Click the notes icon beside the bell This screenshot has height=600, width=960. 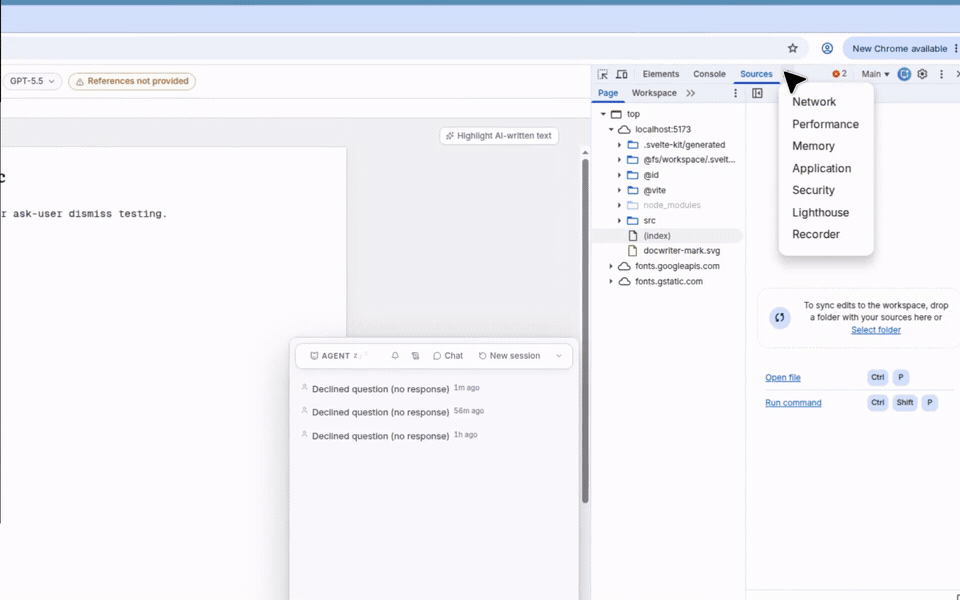click(416, 356)
